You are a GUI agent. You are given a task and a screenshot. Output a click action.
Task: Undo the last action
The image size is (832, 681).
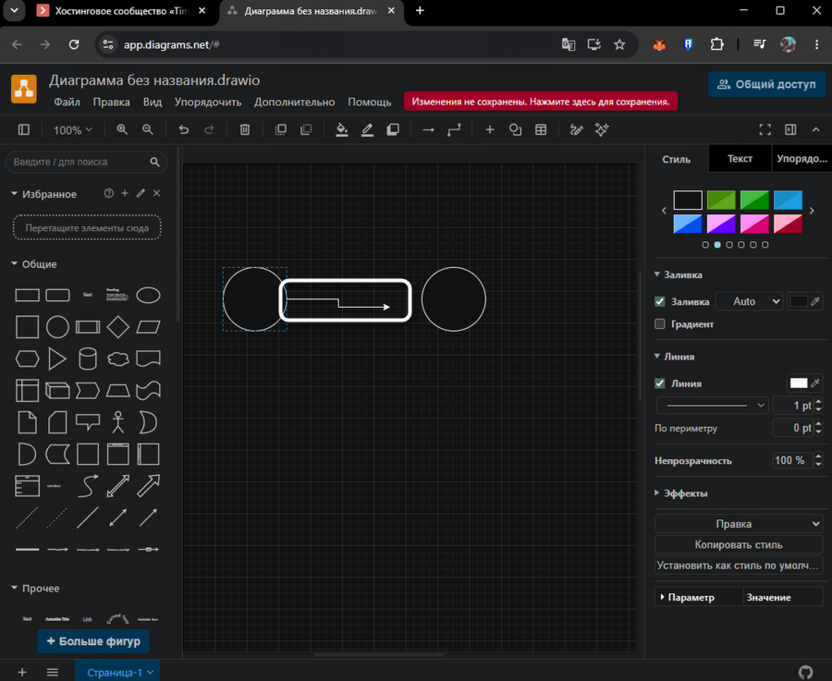click(x=184, y=130)
